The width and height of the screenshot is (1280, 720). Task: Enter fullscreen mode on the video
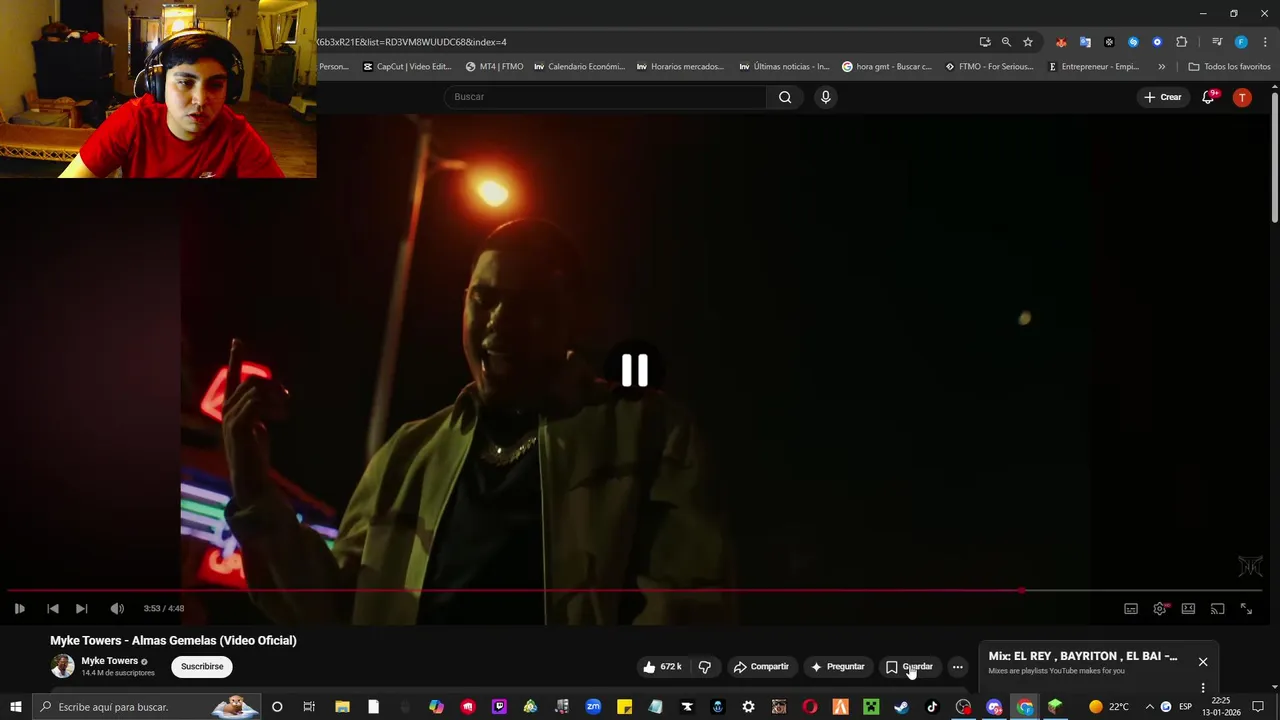click(1246, 608)
